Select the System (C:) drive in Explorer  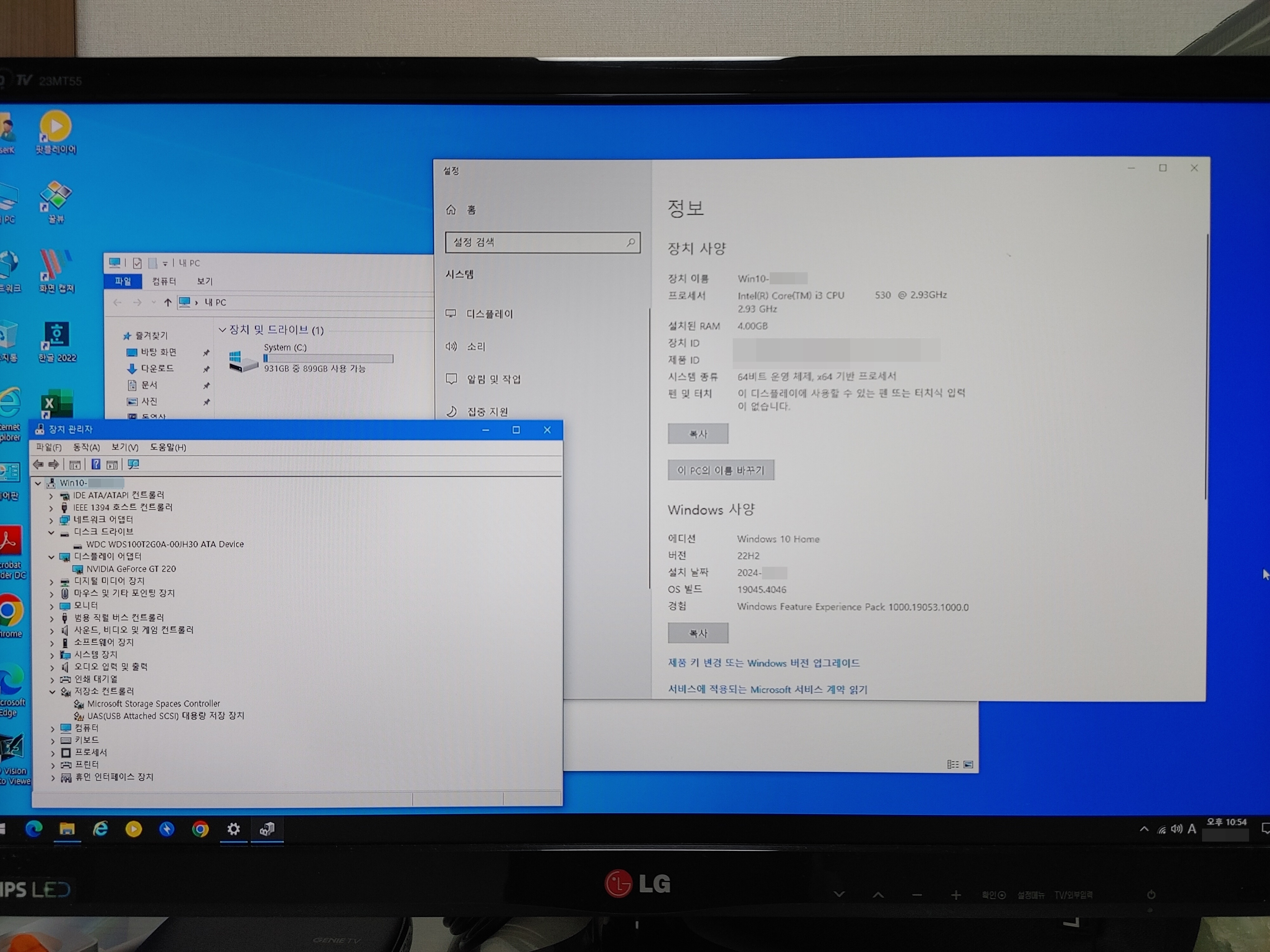[311, 359]
